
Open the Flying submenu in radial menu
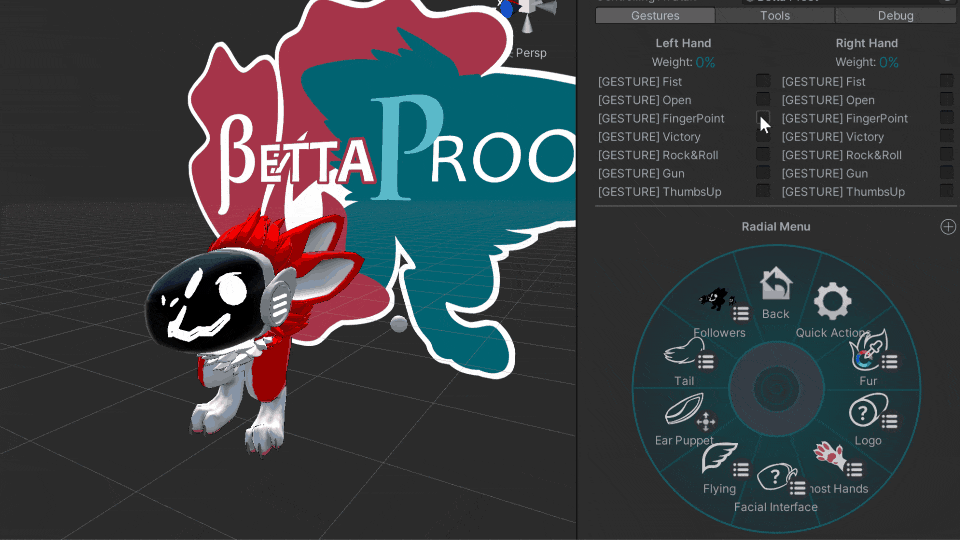pos(723,468)
